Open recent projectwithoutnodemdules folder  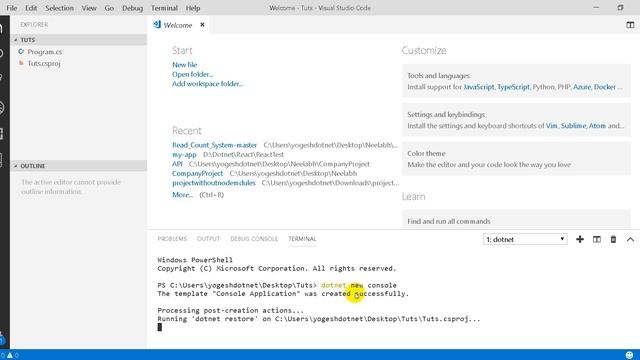(214, 183)
